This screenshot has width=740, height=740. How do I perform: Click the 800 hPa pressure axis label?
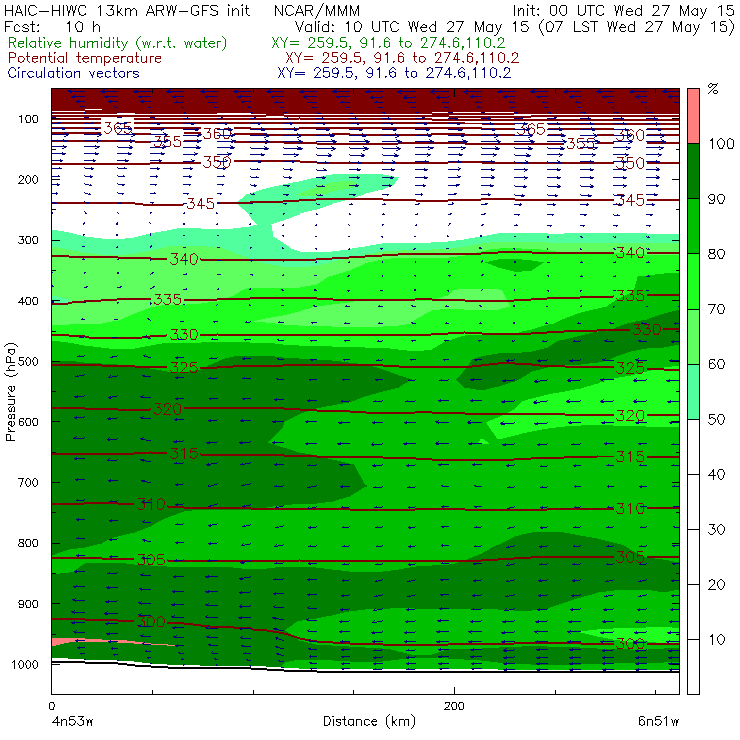click(x=28, y=543)
